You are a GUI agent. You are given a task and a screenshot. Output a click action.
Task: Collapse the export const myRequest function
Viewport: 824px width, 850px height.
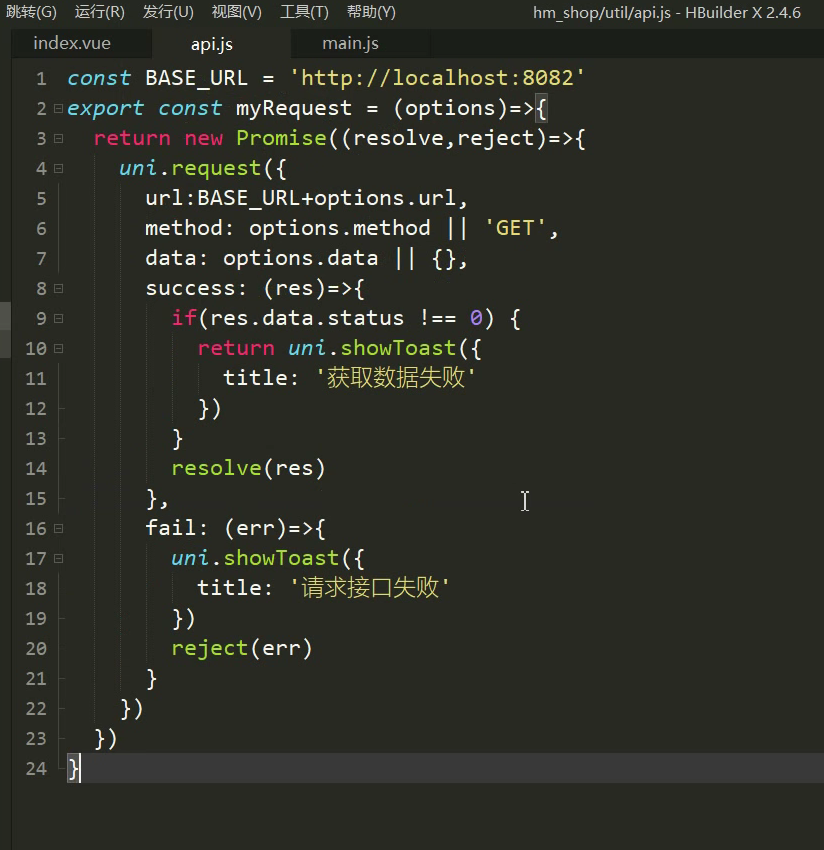pos(58,108)
